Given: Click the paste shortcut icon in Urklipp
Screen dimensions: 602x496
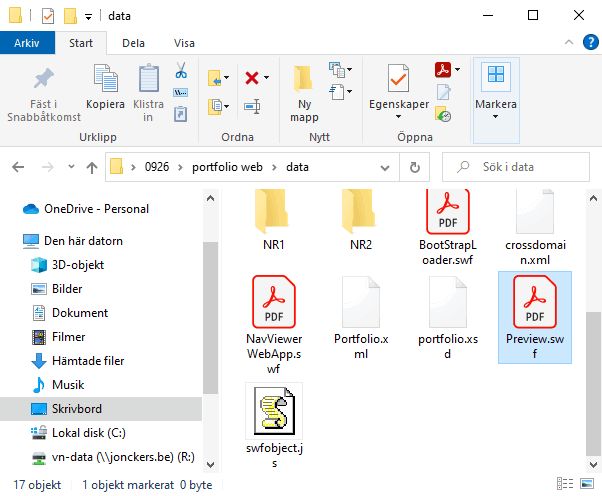Looking at the screenshot, I should 180,114.
